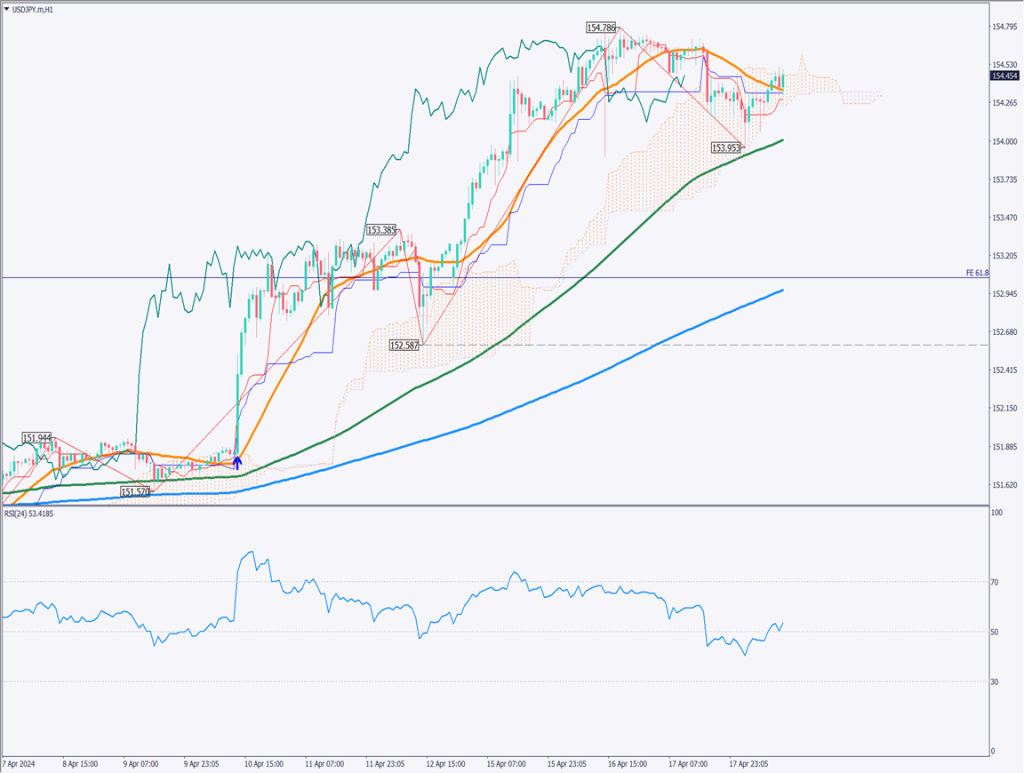Click the 154.000 level on price axis
Image resolution: width=1024 pixels, height=773 pixels.
coord(1002,141)
